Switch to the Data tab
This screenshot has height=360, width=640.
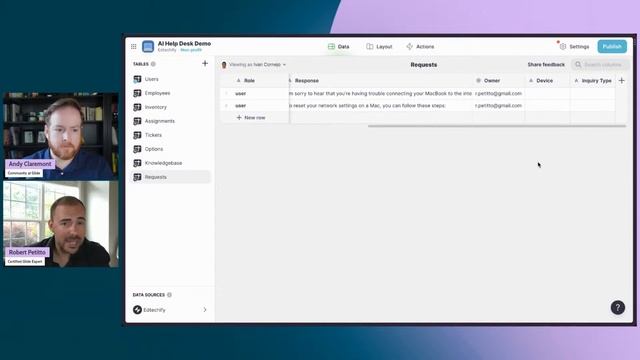(339, 47)
